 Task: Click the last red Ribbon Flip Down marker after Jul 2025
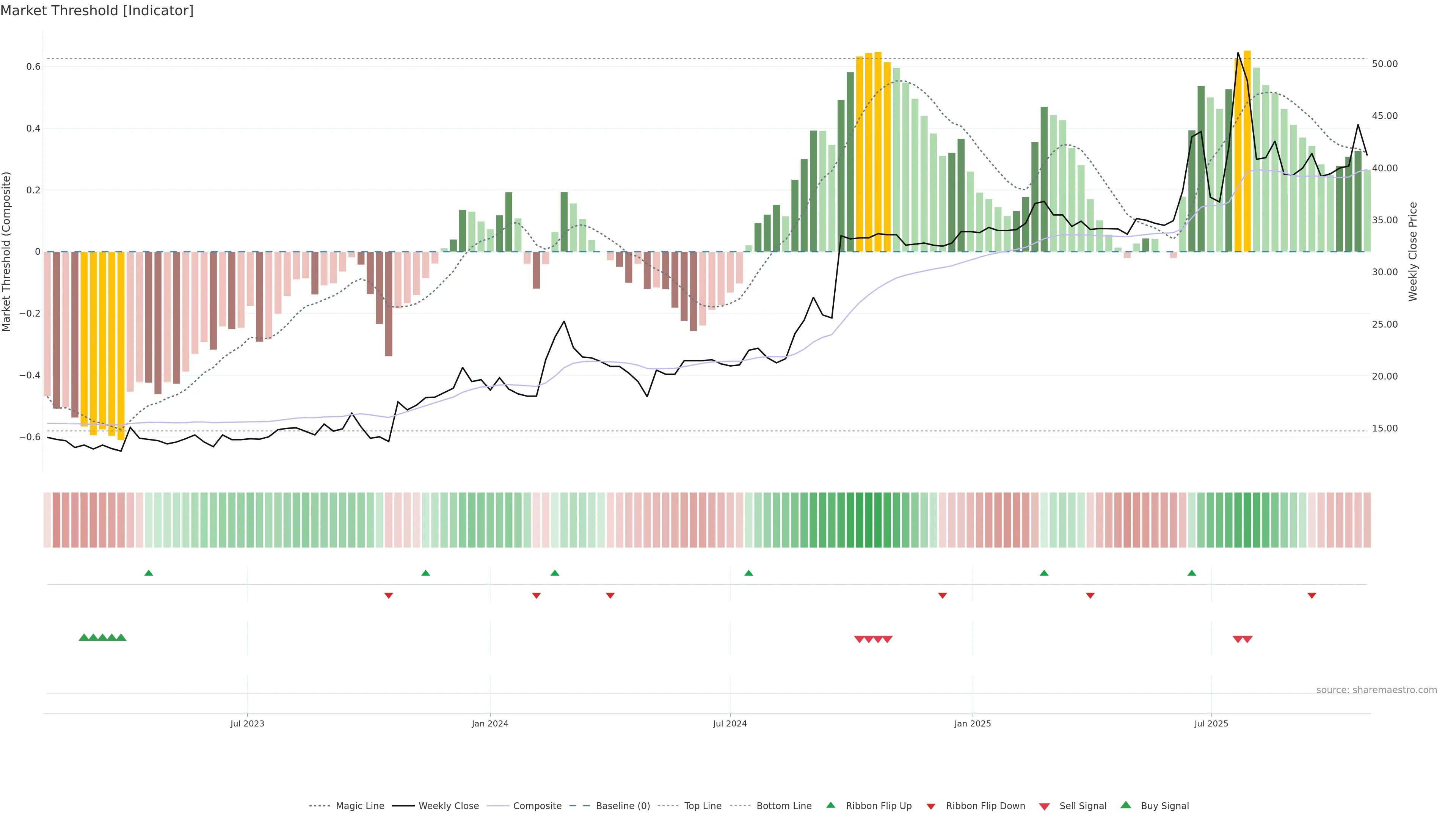[1311, 596]
